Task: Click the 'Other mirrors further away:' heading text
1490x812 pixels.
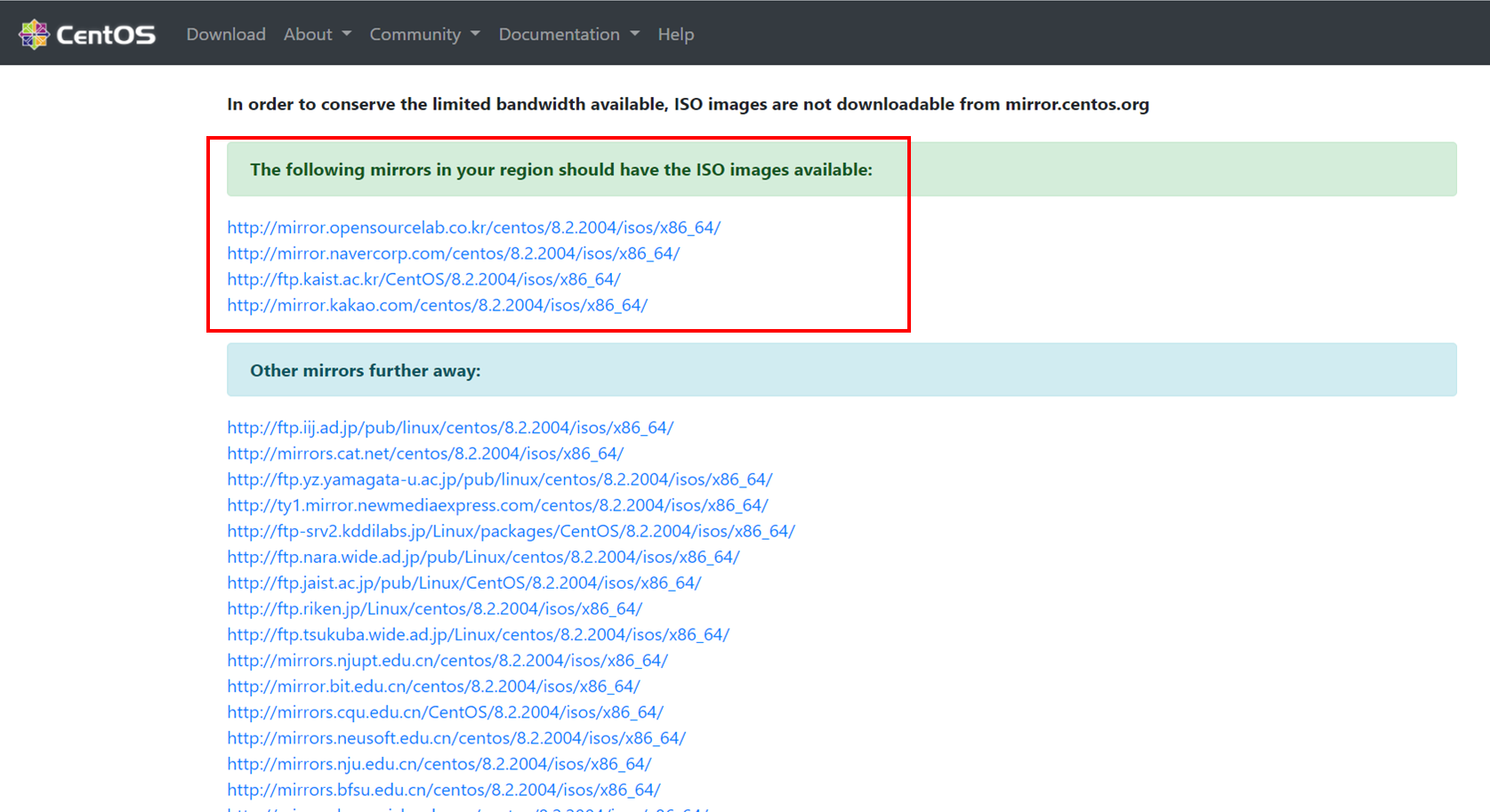Action: [365, 371]
